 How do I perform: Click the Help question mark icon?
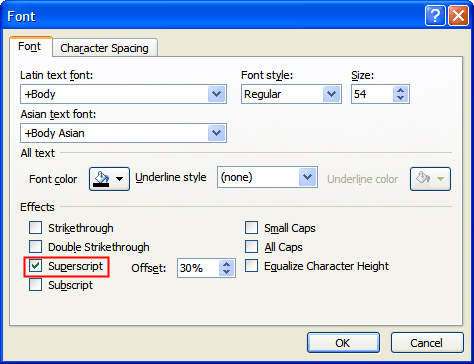[x=435, y=15]
